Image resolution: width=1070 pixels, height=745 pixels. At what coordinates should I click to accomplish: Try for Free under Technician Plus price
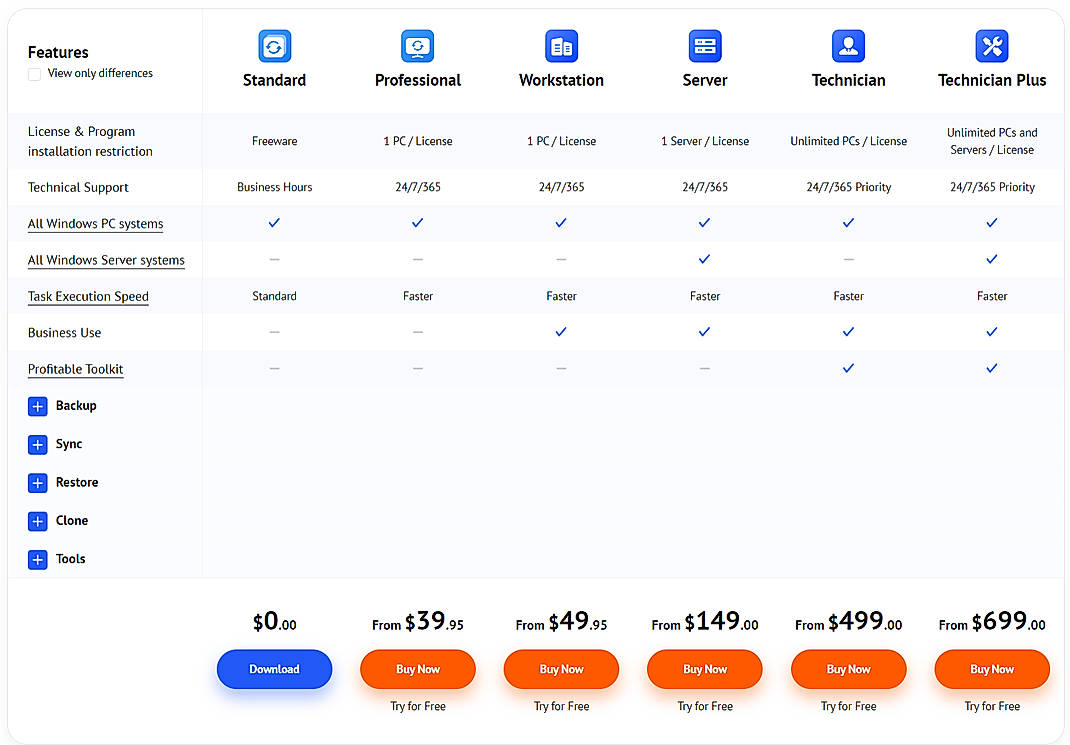pyautogui.click(x=992, y=706)
